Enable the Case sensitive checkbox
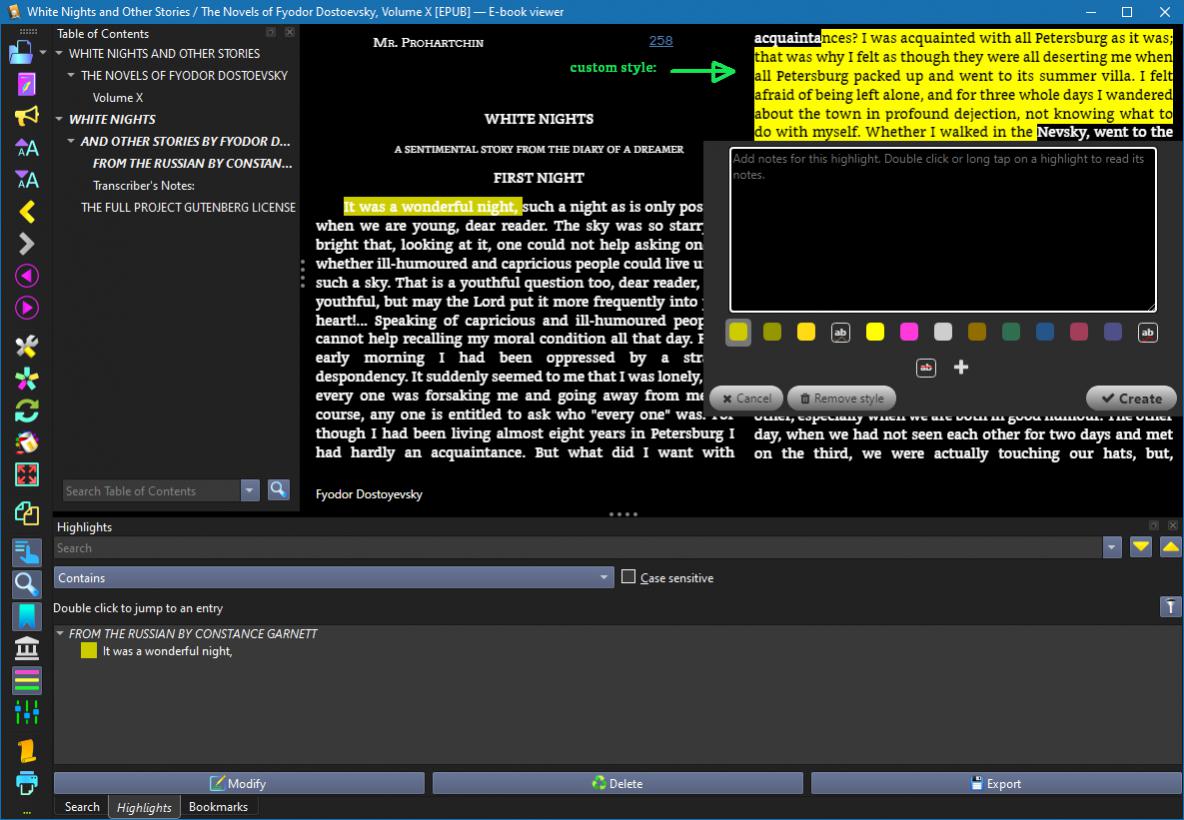The height and width of the screenshot is (820, 1184). [x=628, y=577]
